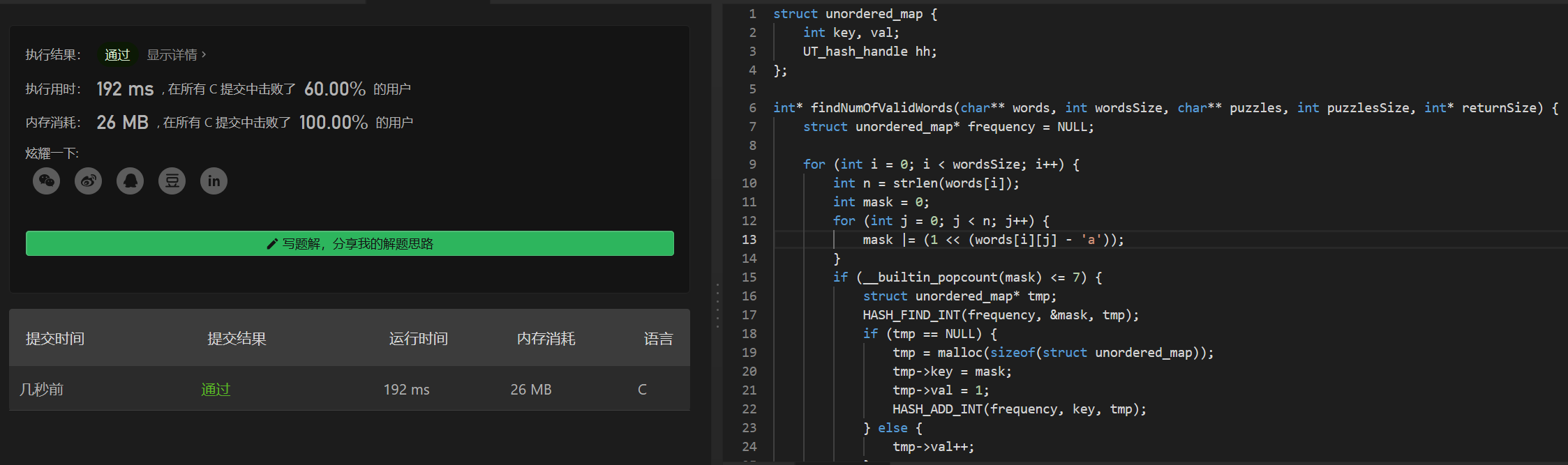Click the findNumOfValidWords function name
This screenshot has height=465, width=1568.
click(881, 108)
